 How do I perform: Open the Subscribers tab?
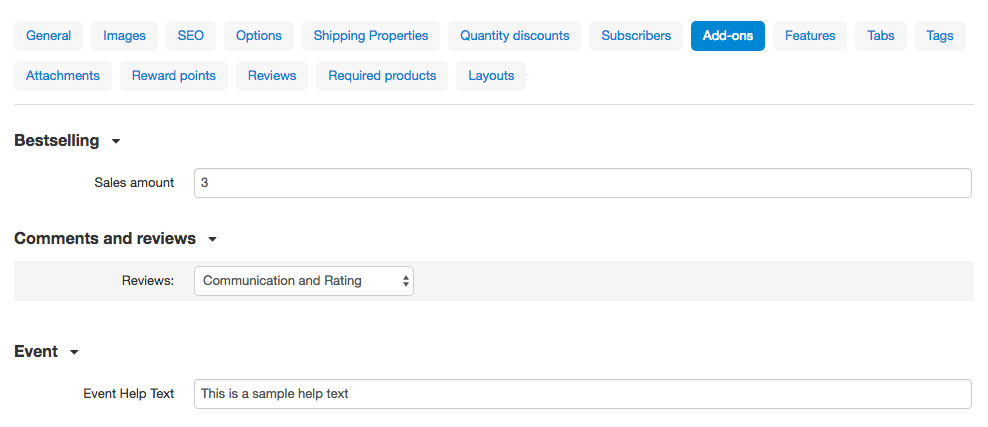tap(636, 36)
